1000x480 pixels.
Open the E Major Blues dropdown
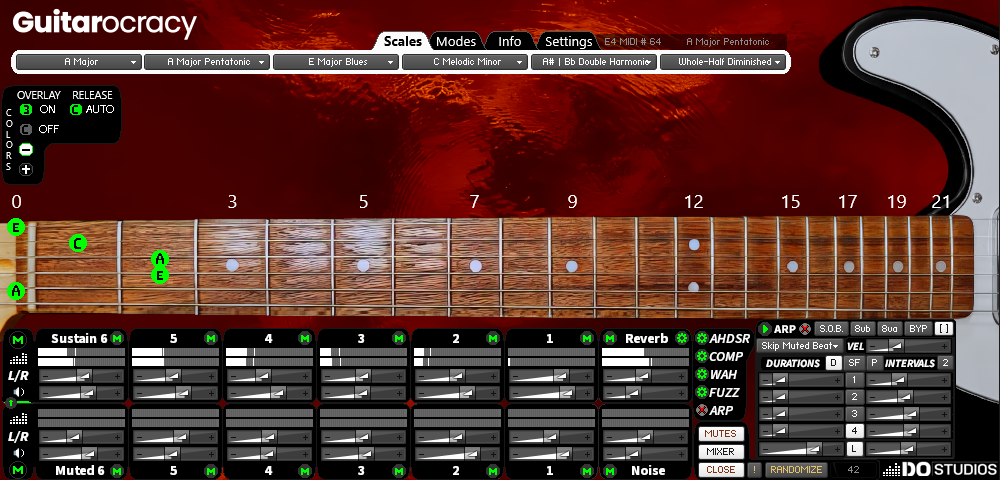[335, 62]
